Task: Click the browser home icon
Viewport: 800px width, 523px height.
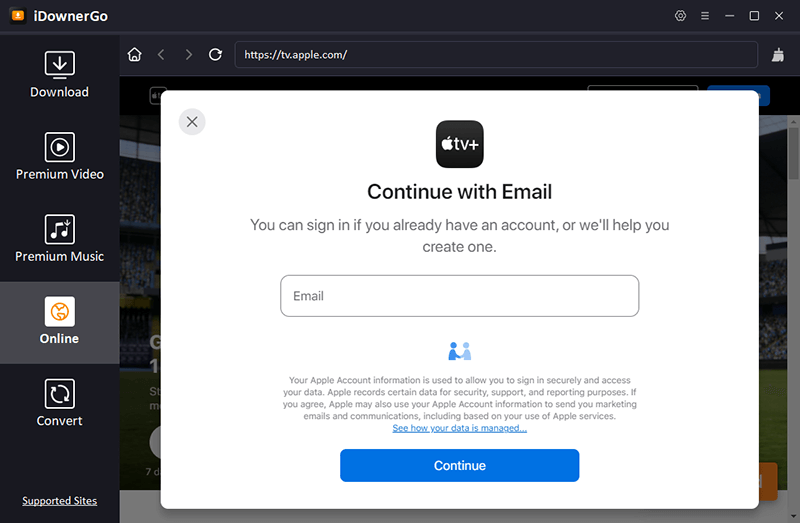Action: coord(135,55)
